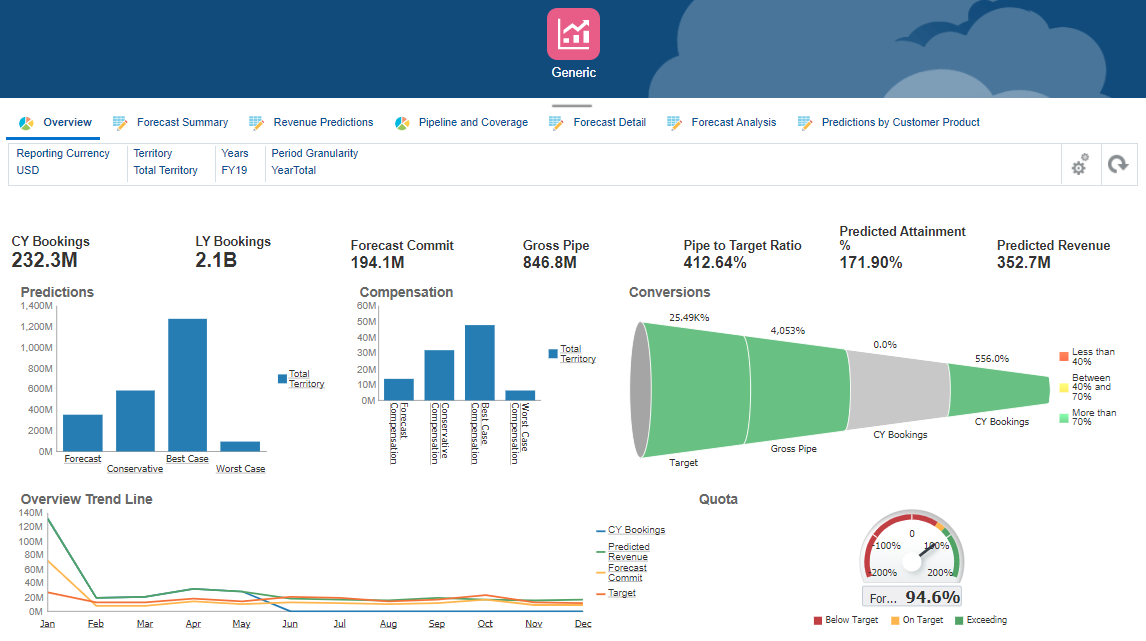Click the 25.49K% funnel label
Viewport: 1146px width, 641px height.
click(x=689, y=317)
